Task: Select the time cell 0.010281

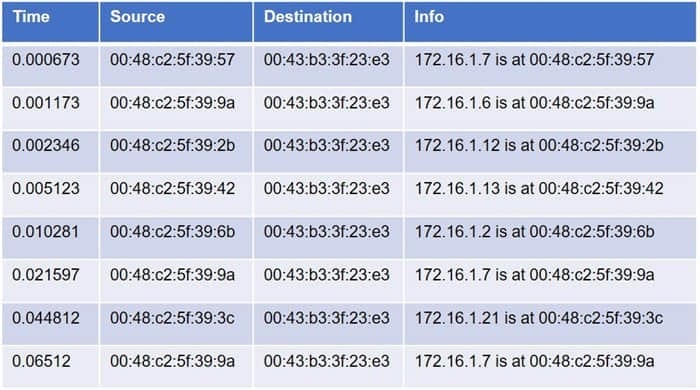Action: tap(50, 237)
